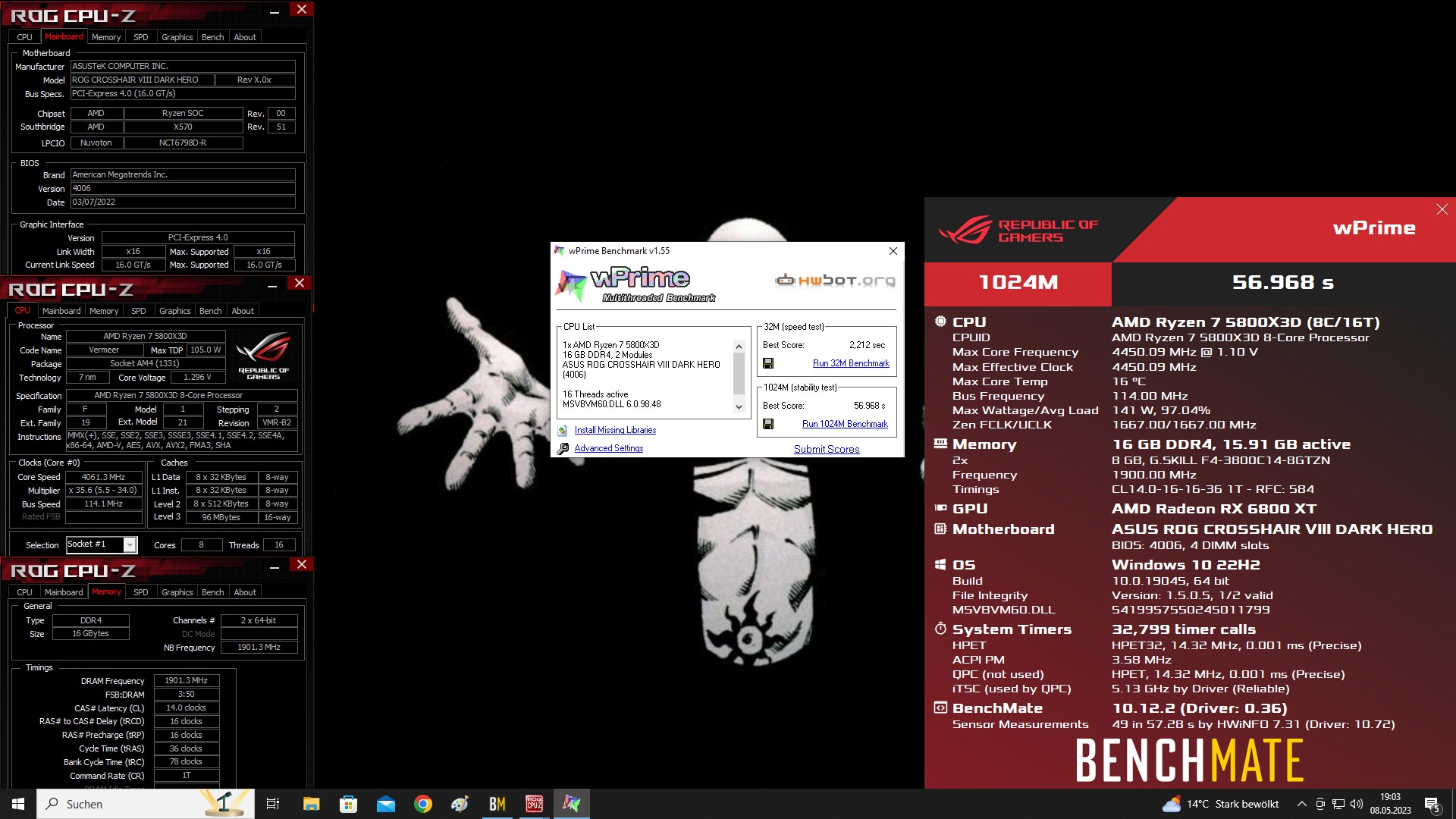Open the CPU tab in the top CPU-Z window
This screenshot has height=819, width=1456.
pyautogui.click(x=24, y=37)
